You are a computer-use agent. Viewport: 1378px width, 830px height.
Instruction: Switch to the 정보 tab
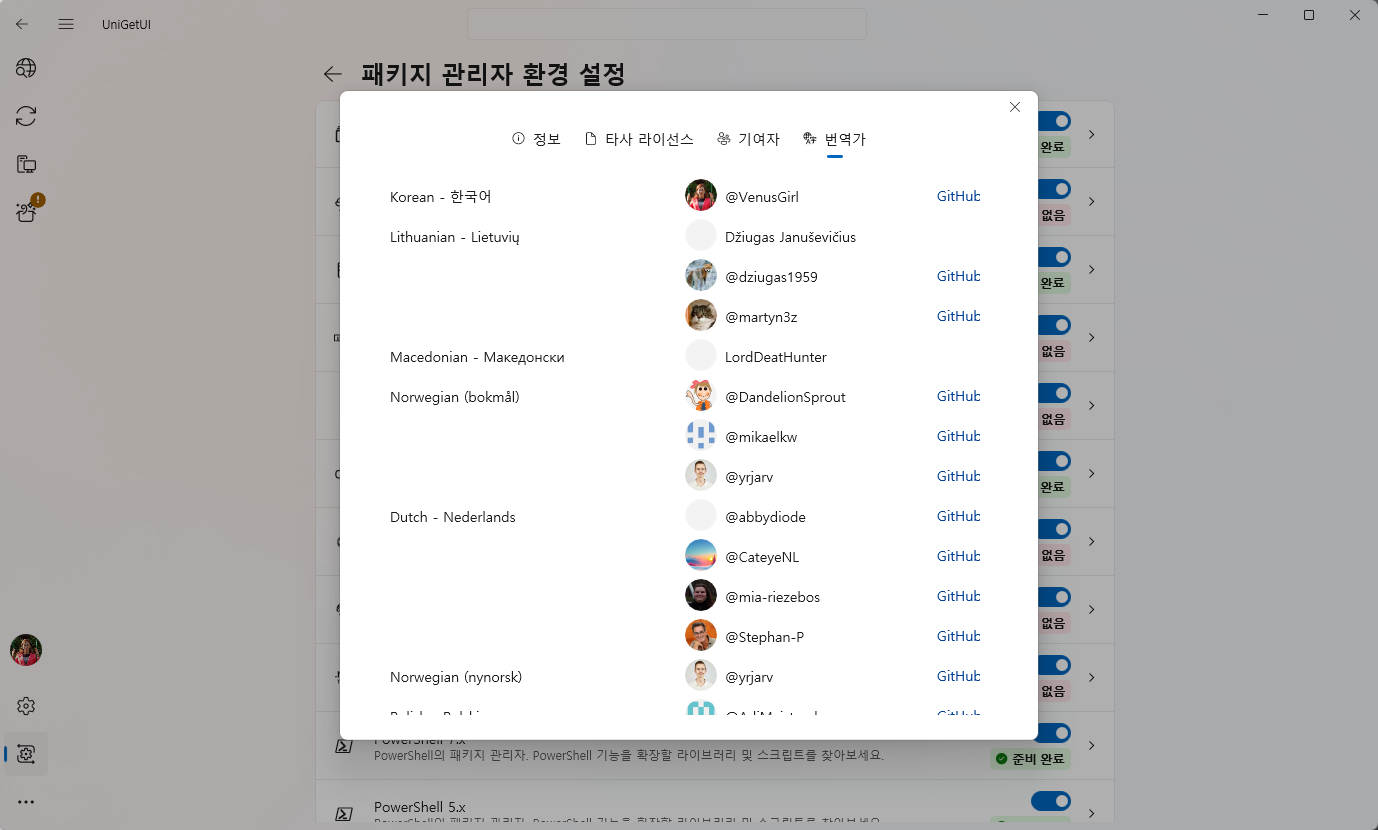(536, 139)
